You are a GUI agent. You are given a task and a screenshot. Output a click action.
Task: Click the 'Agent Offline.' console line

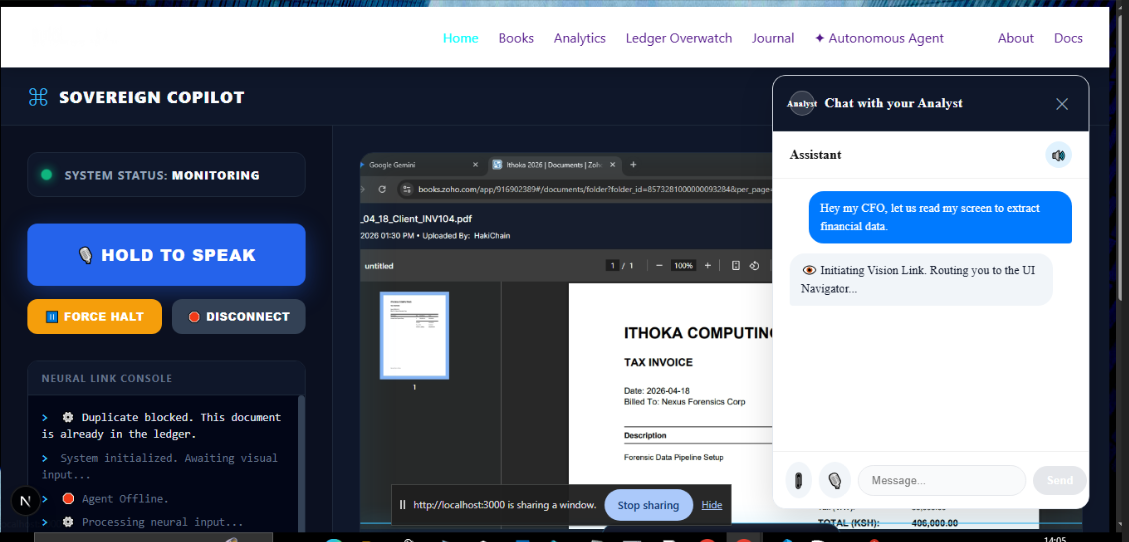[x=105, y=498]
